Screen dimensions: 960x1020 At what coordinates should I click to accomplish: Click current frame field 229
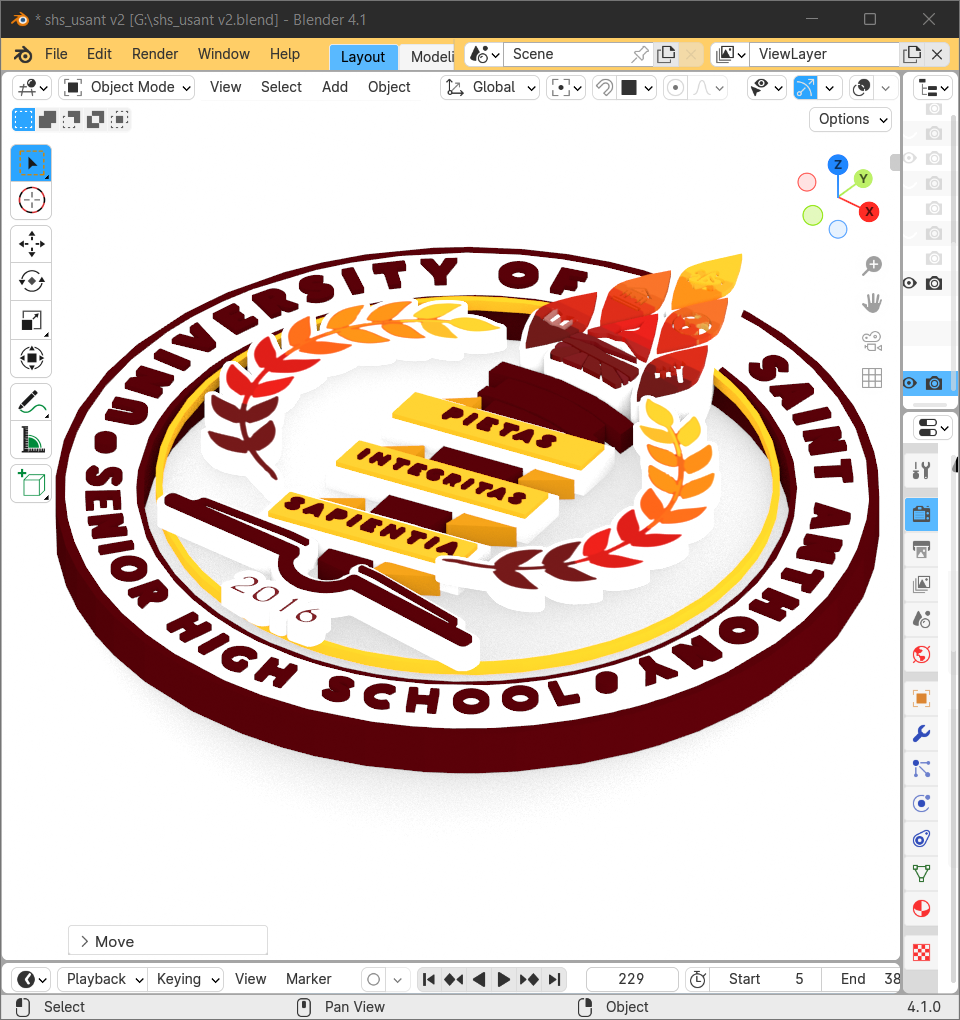coord(632,979)
